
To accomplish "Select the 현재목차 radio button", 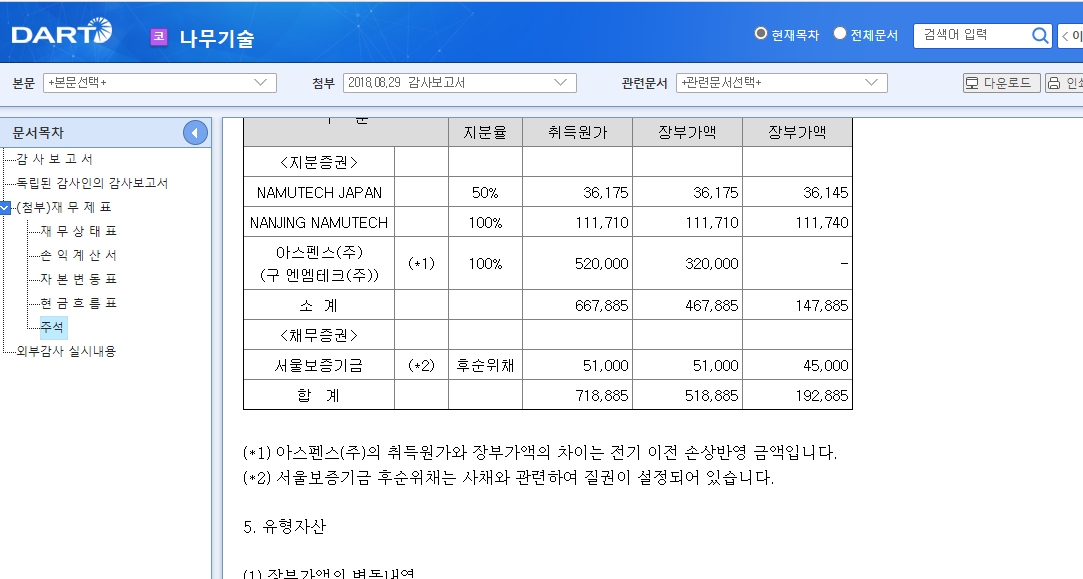I will (760, 33).
